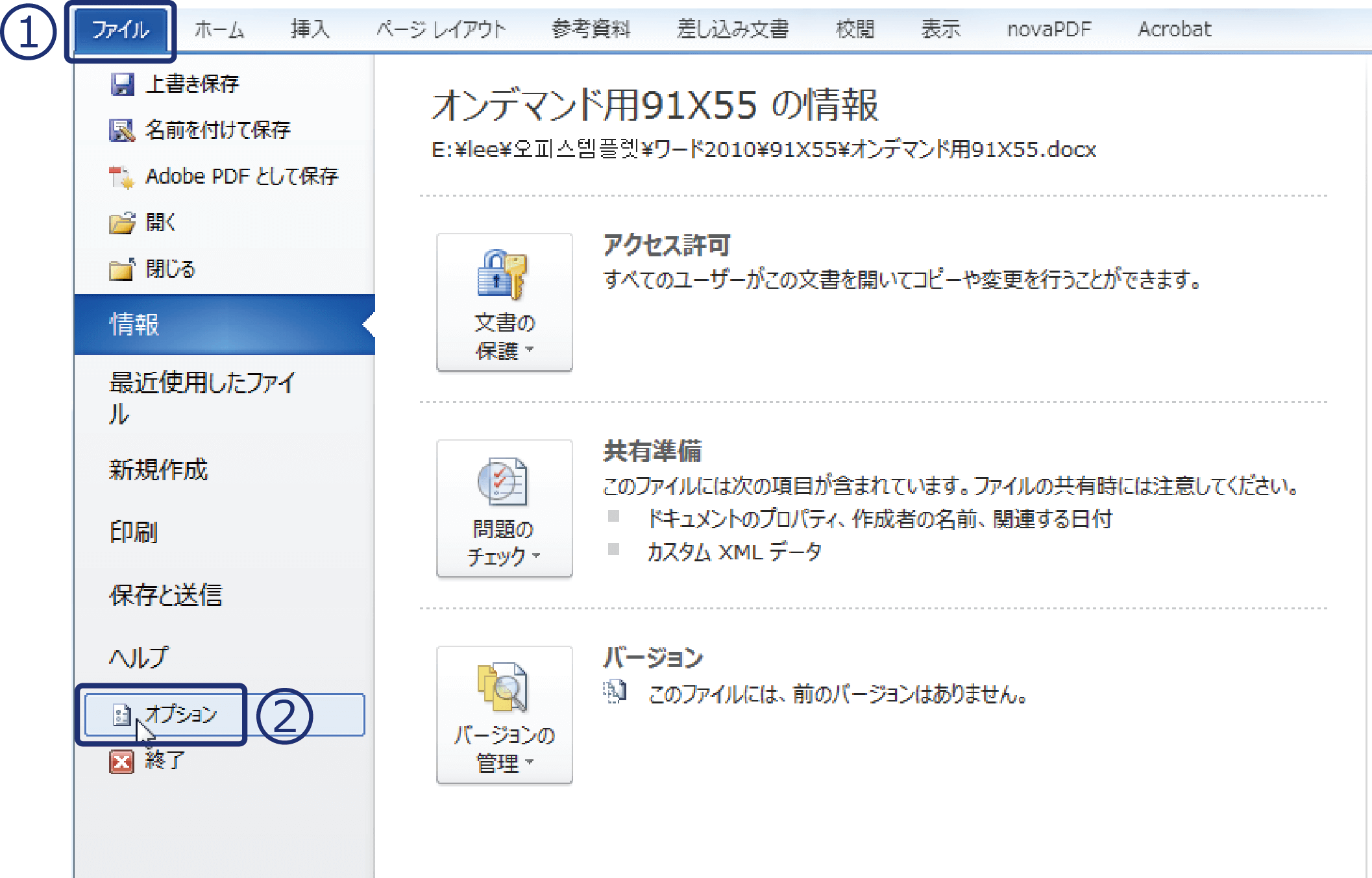Open the ファイル tab
The image size is (1372, 878).
[121, 30]
